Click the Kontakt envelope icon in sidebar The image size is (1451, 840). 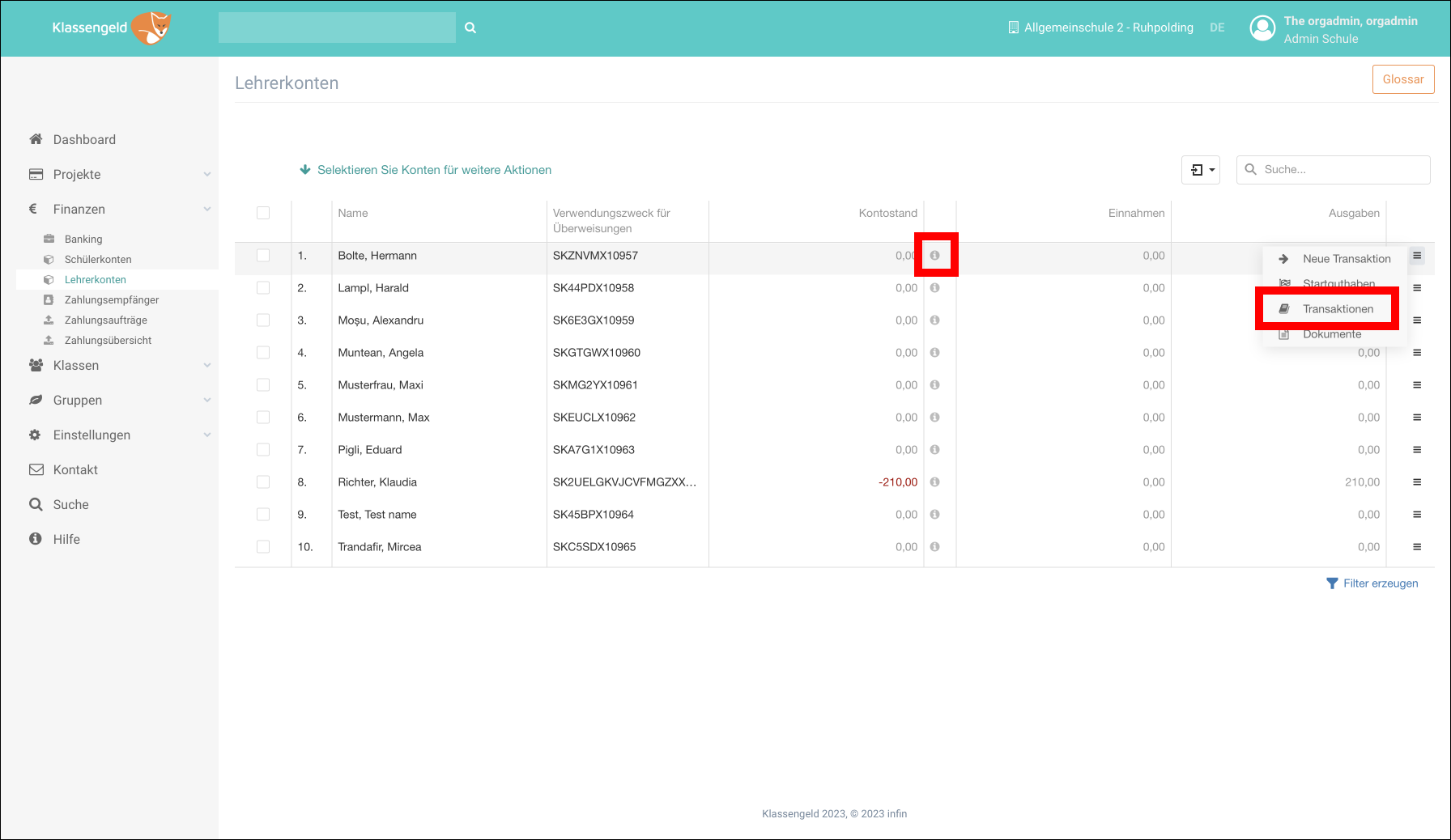tap(36, 469)
